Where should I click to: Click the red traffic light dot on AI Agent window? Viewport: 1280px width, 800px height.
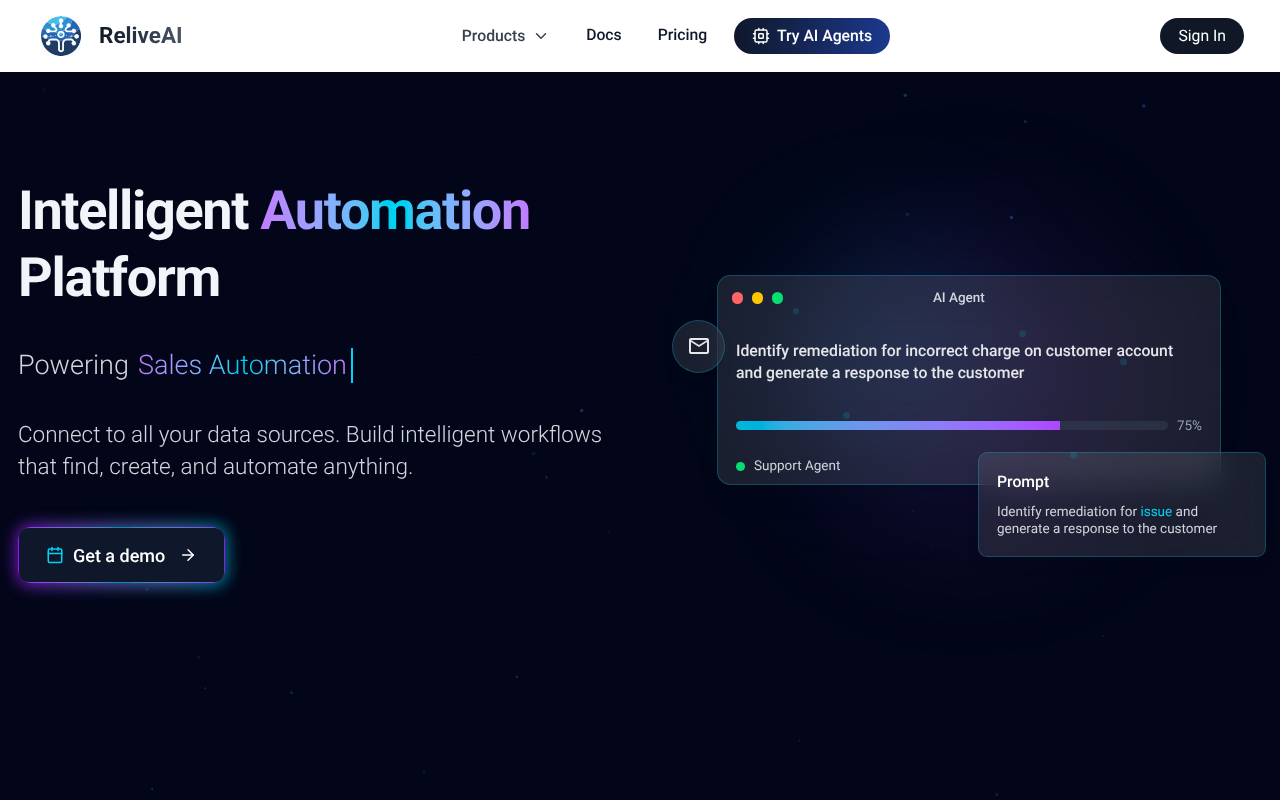[x=737, y=297]
